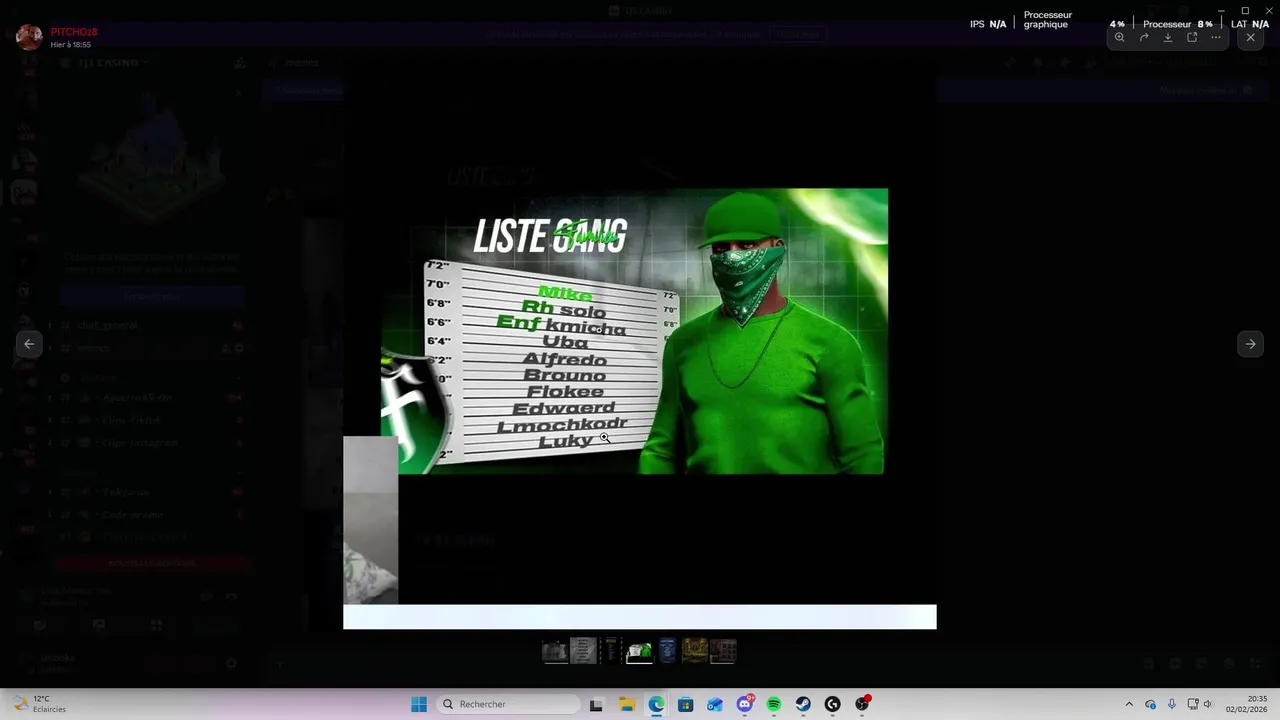
Task: Open Task View from the taskbar
Action: click(596, 704)
